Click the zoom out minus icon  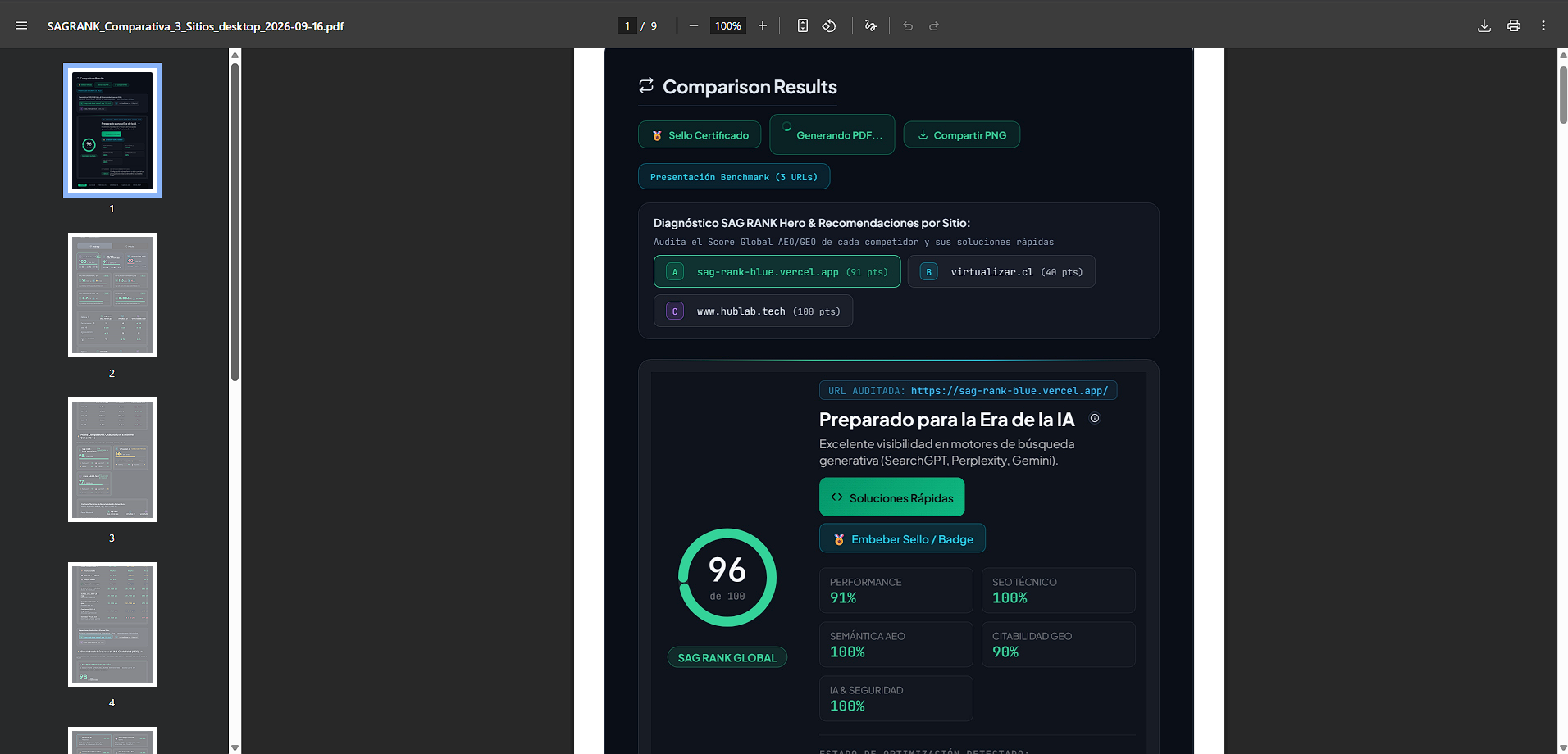coord(694,26)
